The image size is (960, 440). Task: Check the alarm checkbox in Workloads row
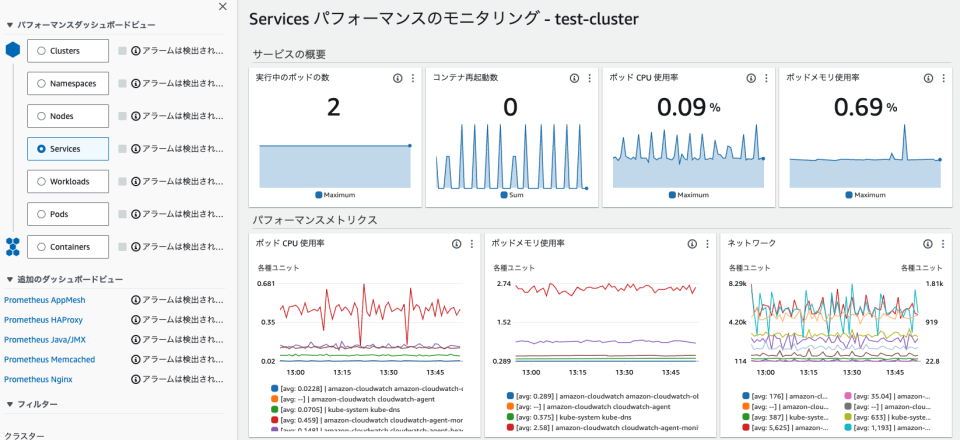click(x=123, y=182)
